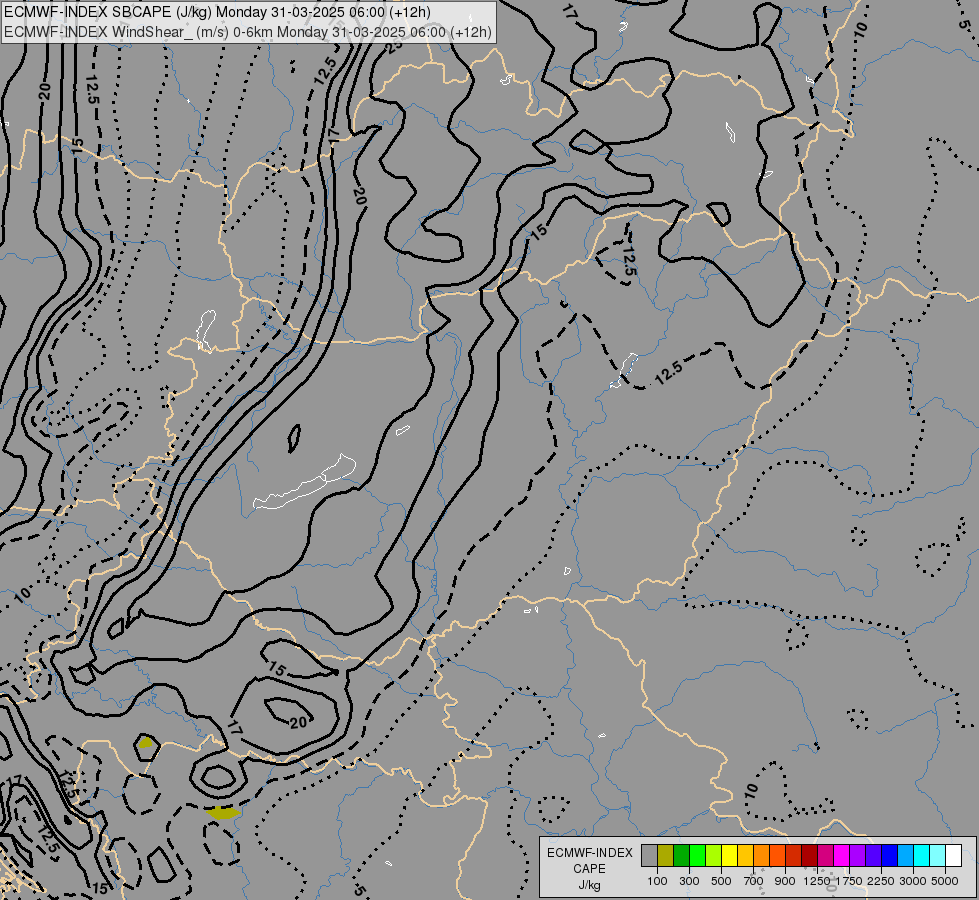The height and width of the screenshot is (900, 979).
Task: Click the CAPE label in the legend
Action: (589, 869)
